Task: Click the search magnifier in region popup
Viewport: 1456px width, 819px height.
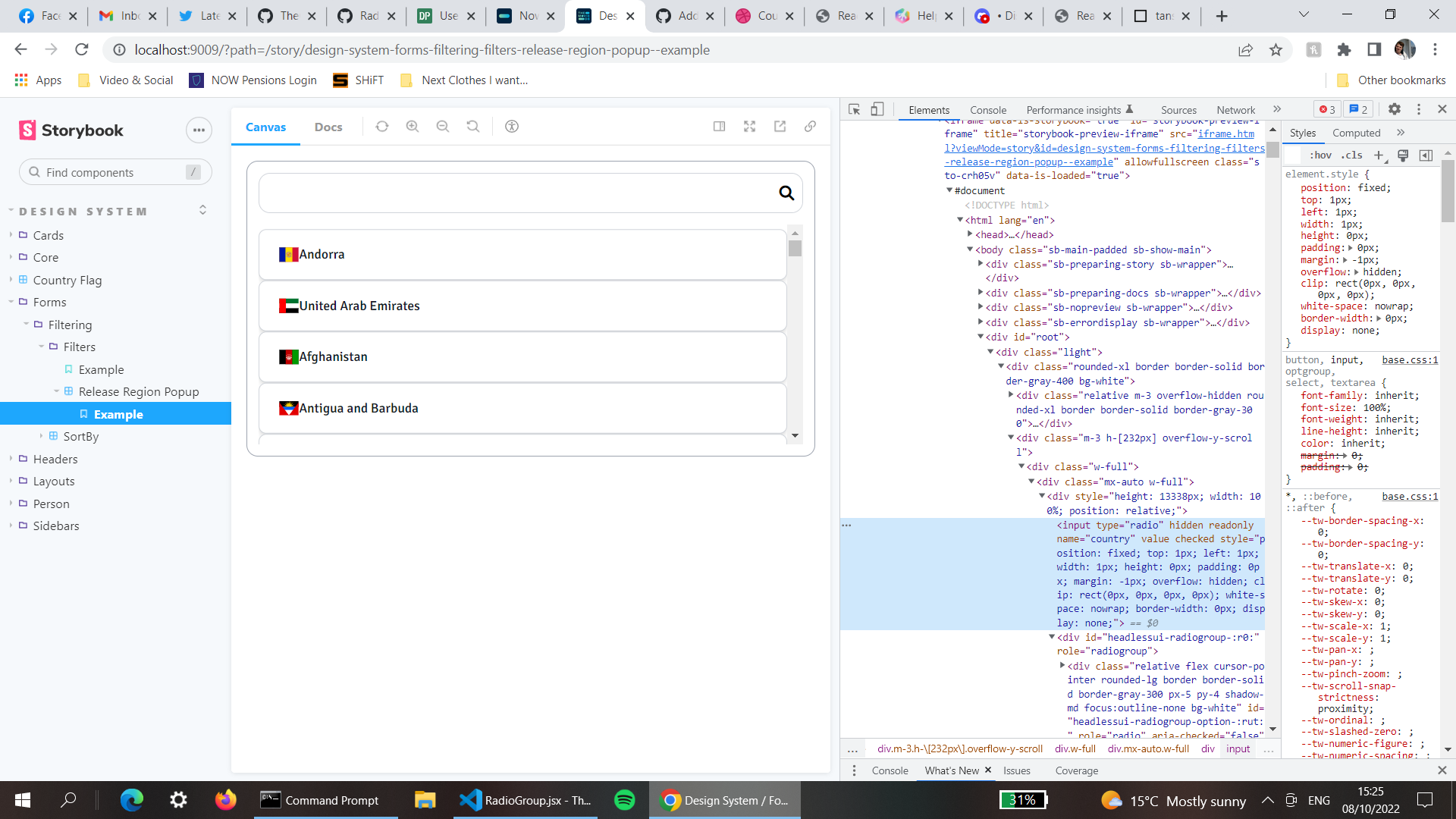Action: (x=786, y=193)
